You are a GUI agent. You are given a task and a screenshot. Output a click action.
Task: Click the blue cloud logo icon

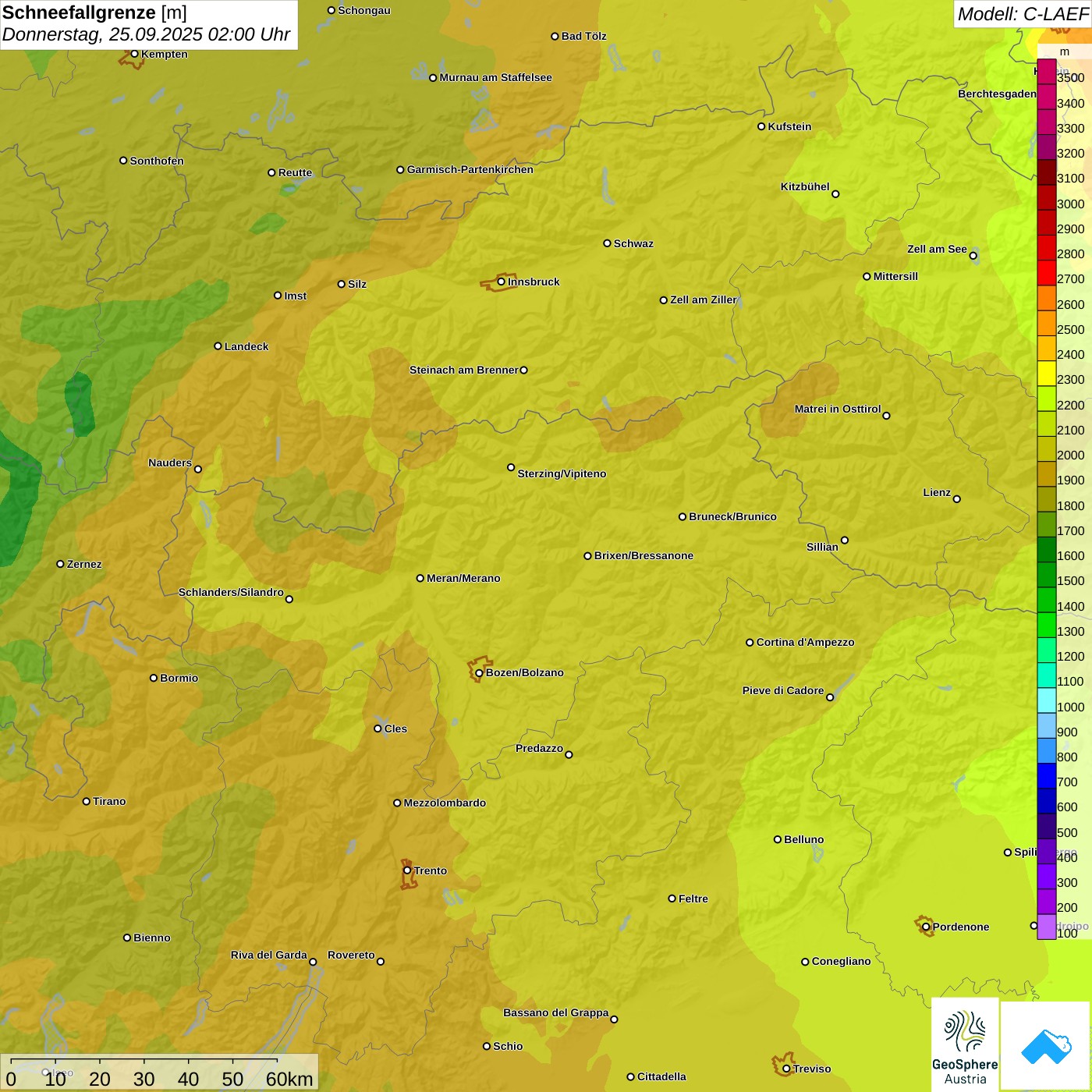coord(1045,1046)
